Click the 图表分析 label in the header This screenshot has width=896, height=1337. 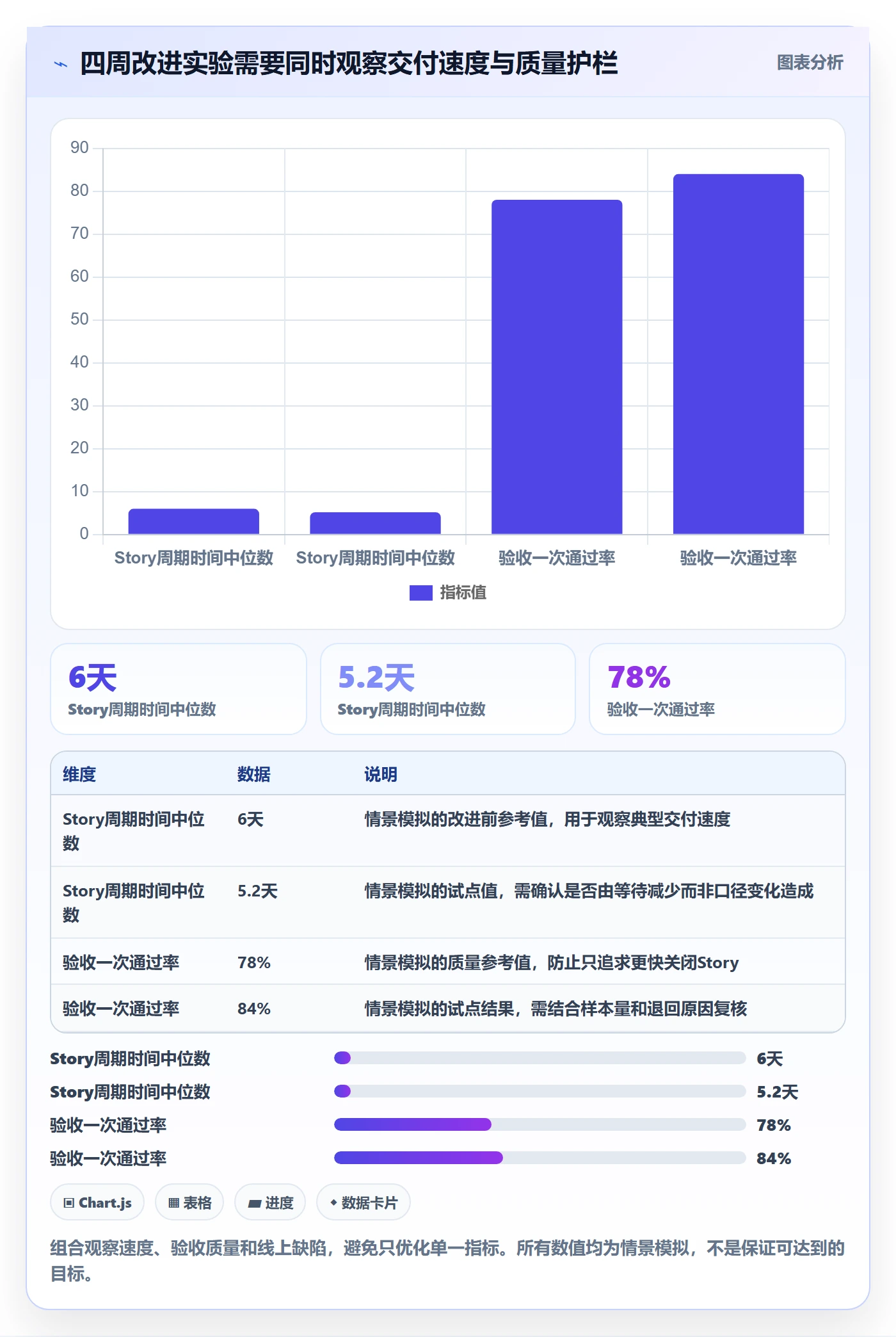[810, 63]
